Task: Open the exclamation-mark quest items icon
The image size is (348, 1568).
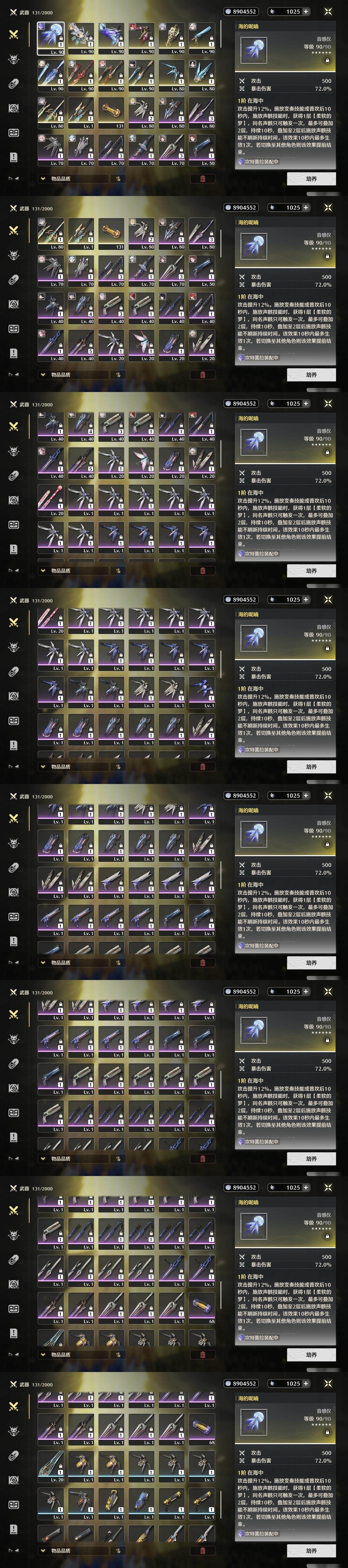Action: coord(13,157)
